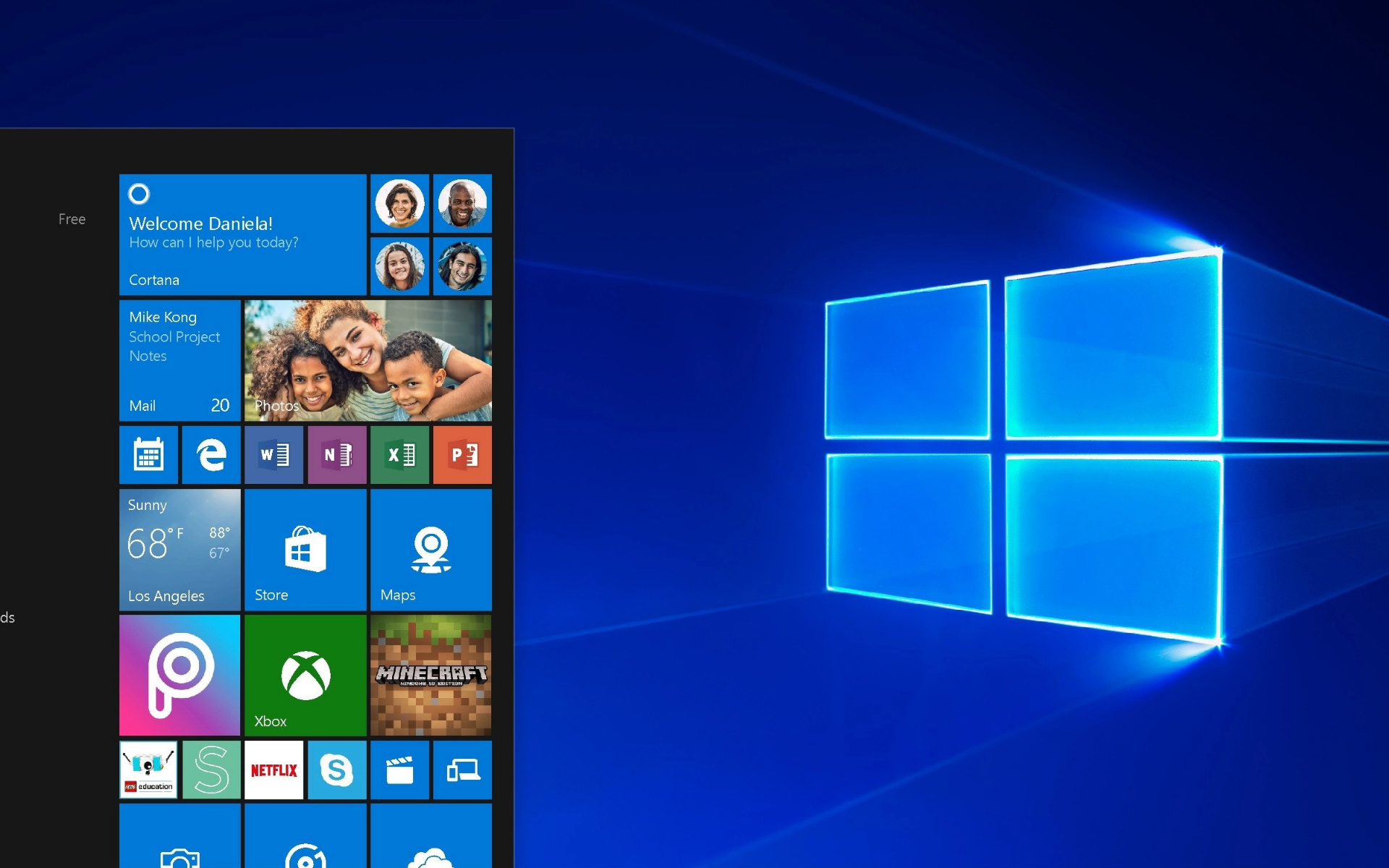Launch the PowerPoint tile
Viewport: 1389px width, 868px height.
pyautogui.click(x=463, y=455)
